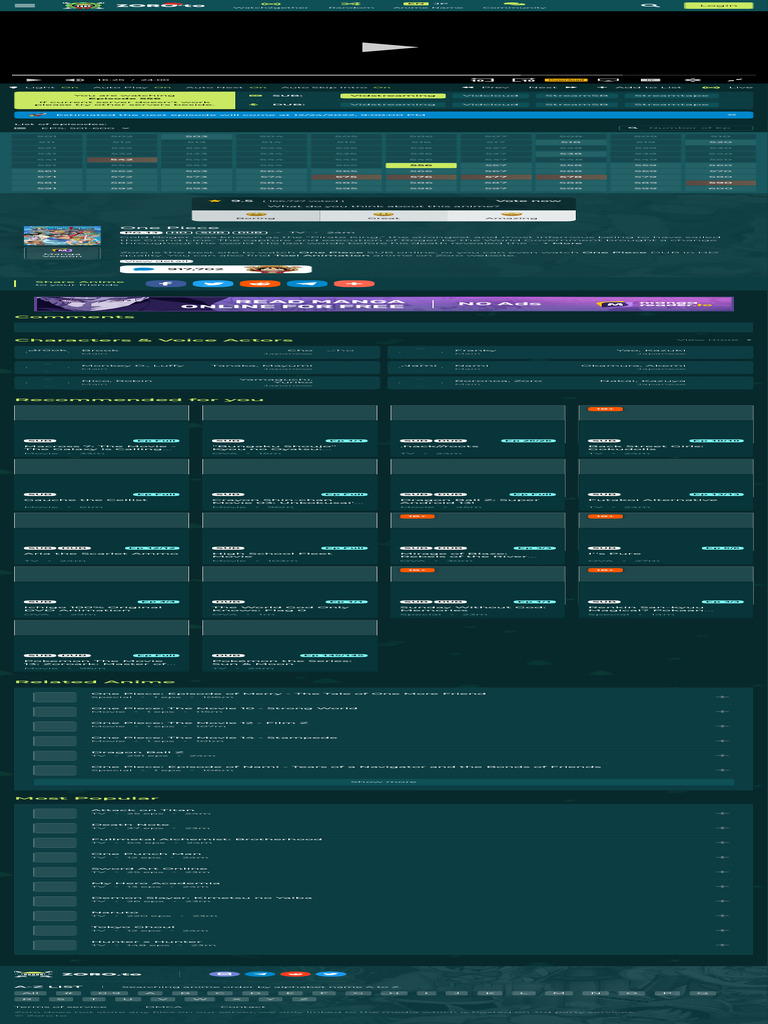The width and height of the screenshot is (768, 1024).
Task: Open footer Telegram icon
Action: 260,974
